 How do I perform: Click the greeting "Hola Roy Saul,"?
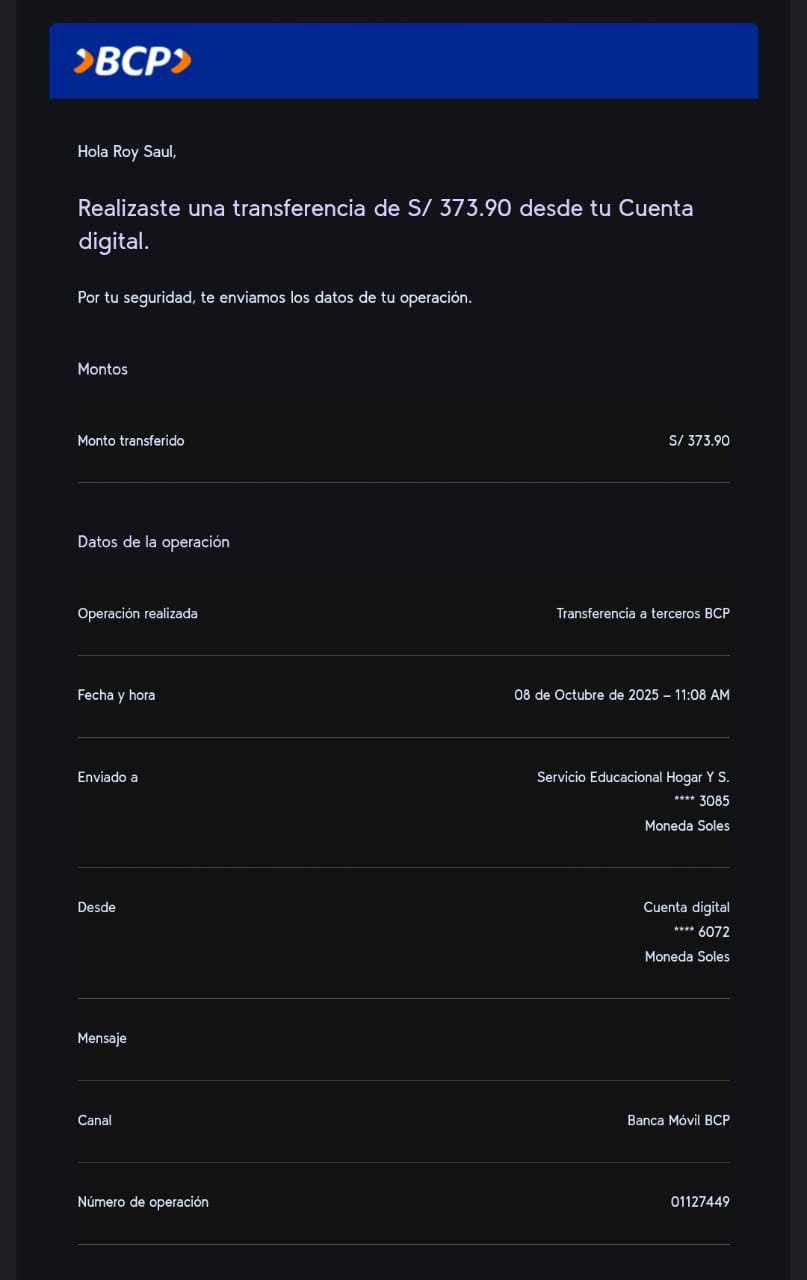click(x=127, y=152)
